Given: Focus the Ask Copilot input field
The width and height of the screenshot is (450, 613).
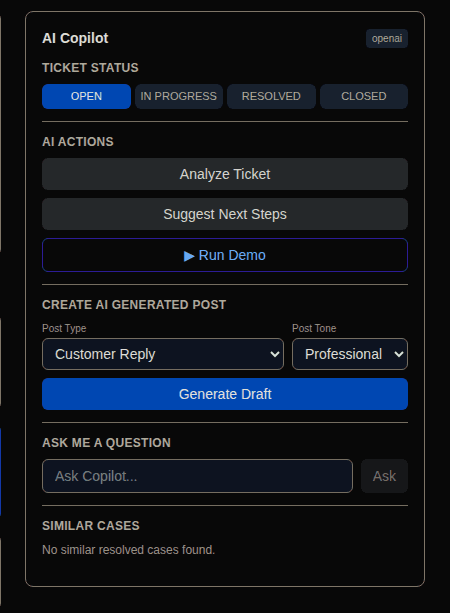Looking at the screenshot, I should pyautogui.click(x=197, y=476).
